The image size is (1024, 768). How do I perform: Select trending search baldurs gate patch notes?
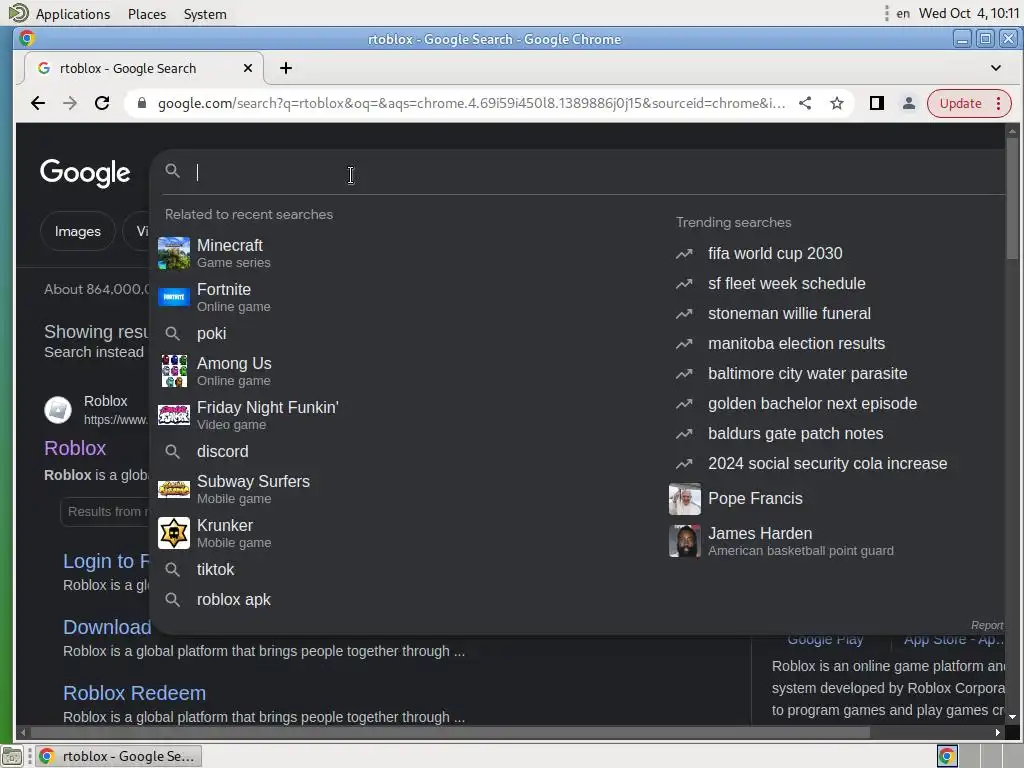795,434
